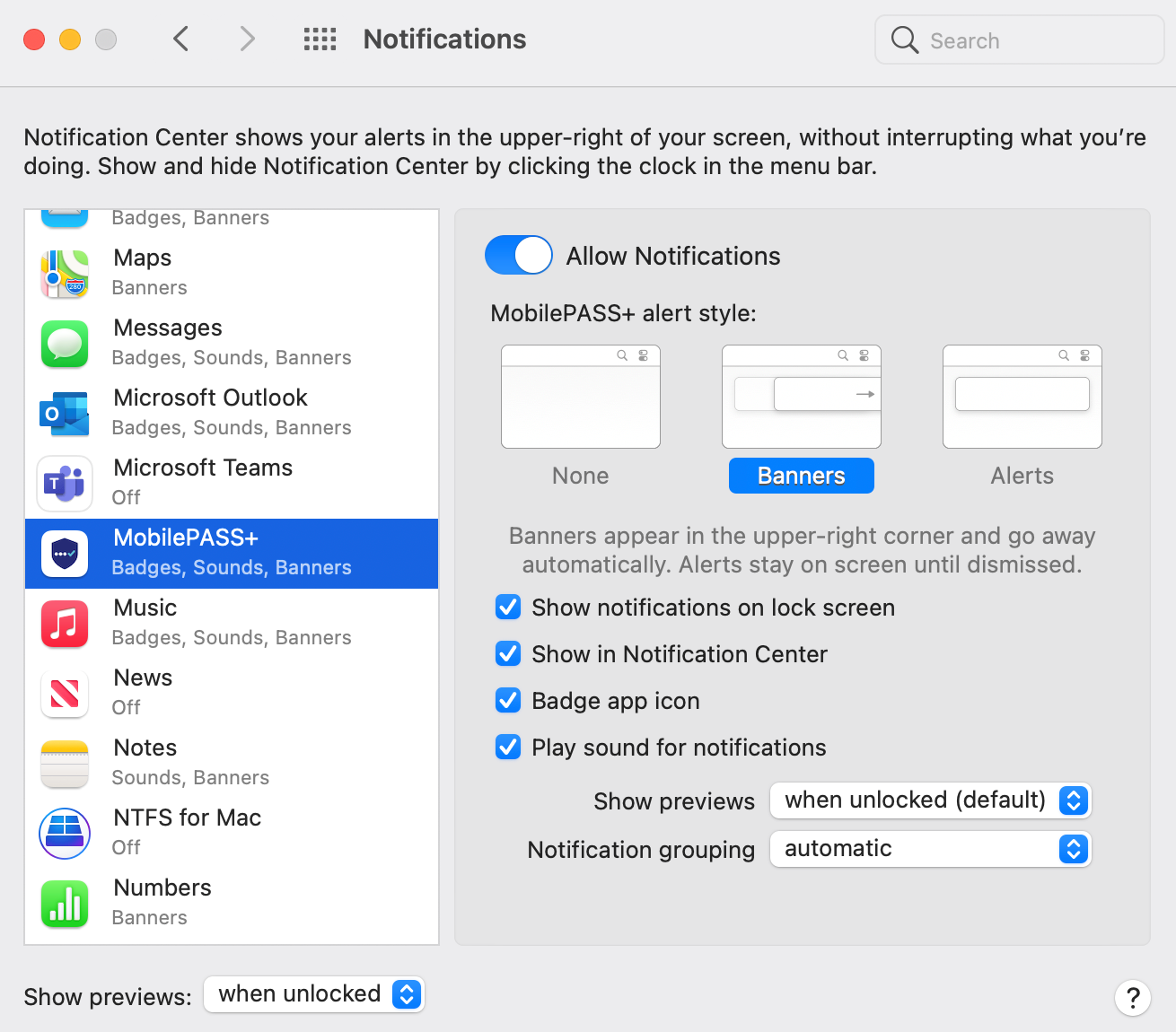Uncheck Play sound for notifications
Screen dimensions: 1176x1032
pos(508,748)
